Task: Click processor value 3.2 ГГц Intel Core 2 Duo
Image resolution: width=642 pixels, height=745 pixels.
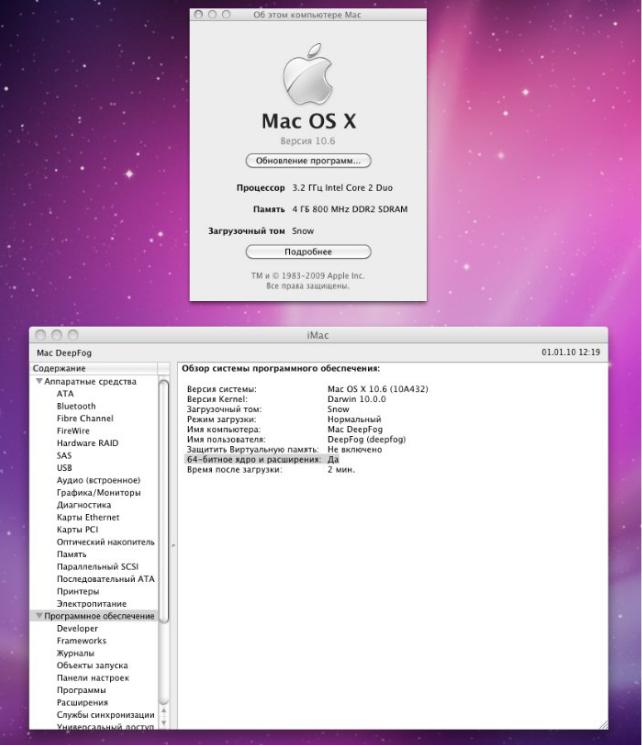Action: click(x=342, y=188)
